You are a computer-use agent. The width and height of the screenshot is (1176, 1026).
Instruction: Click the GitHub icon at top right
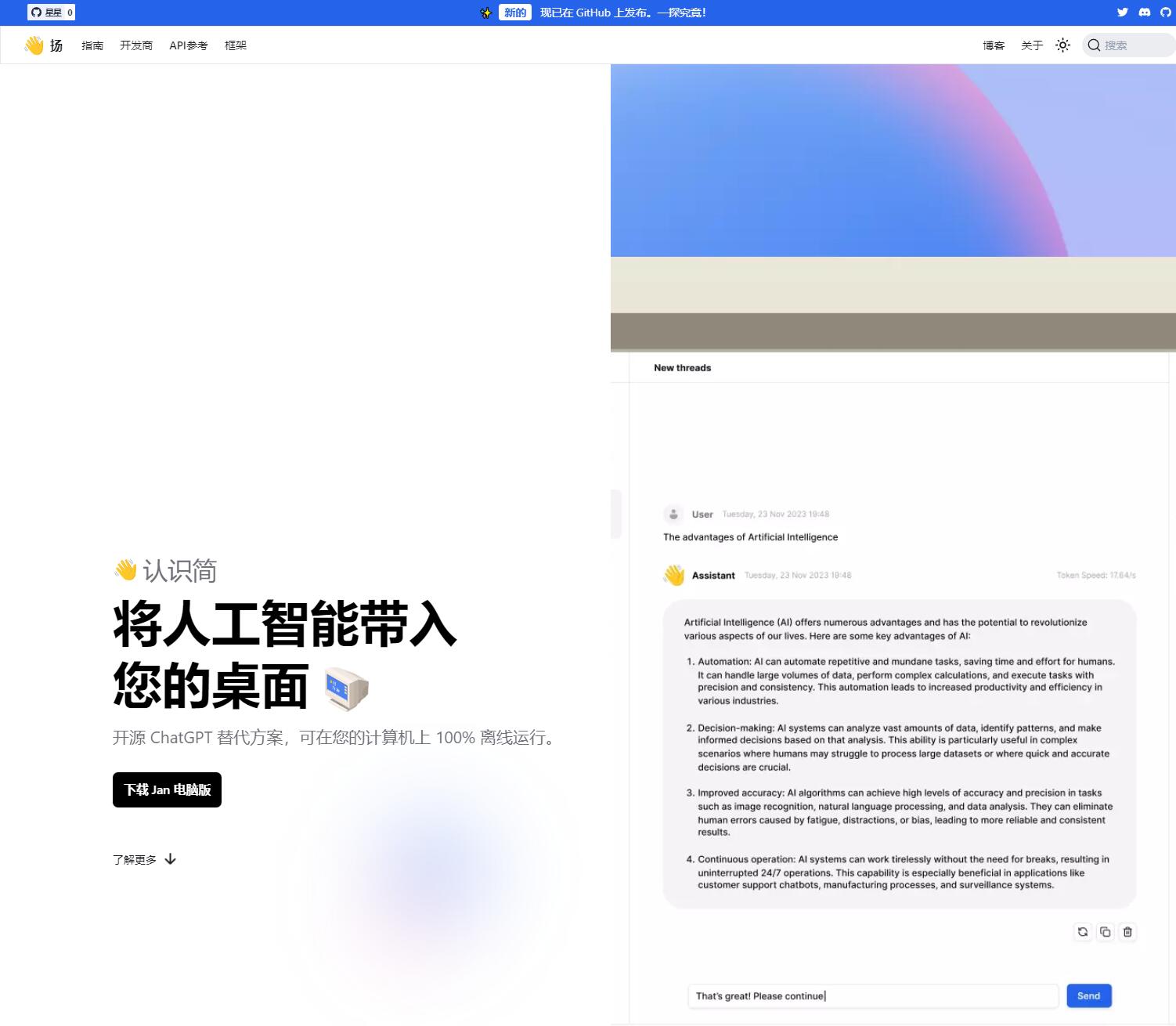[1165, 13]
